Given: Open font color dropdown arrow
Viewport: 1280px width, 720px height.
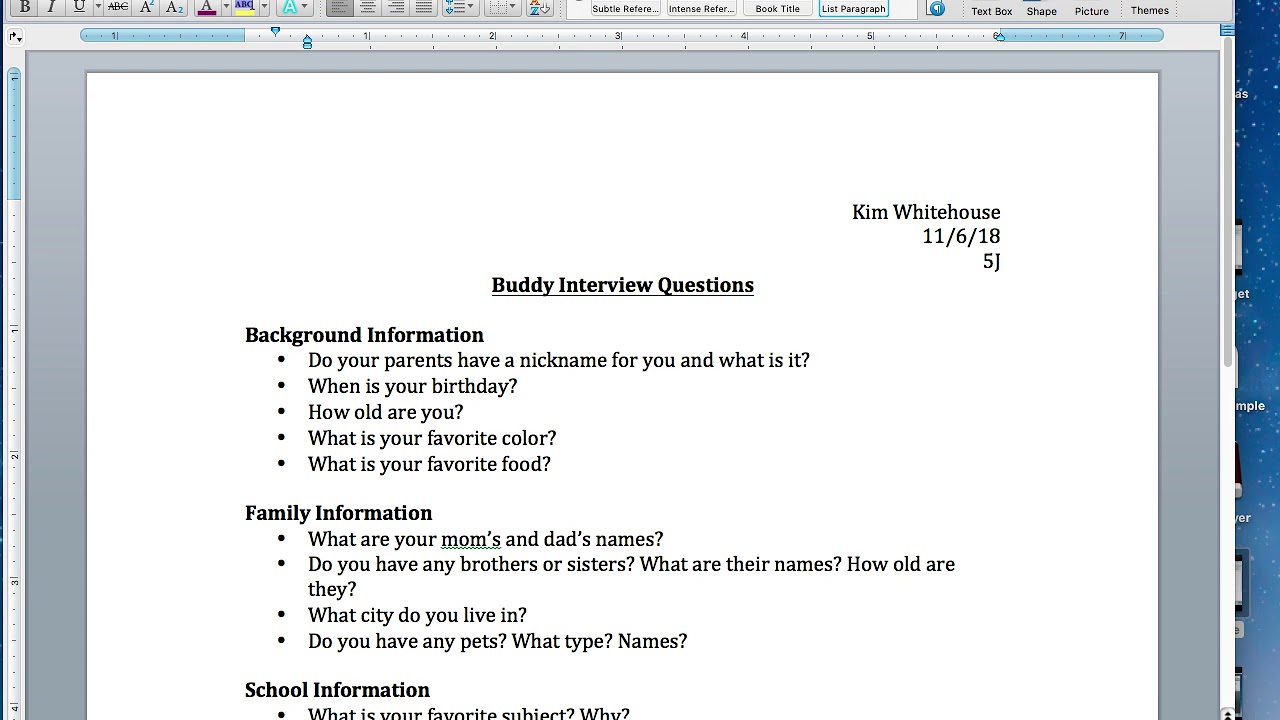Looking at the screenshot, I should 226,7.
